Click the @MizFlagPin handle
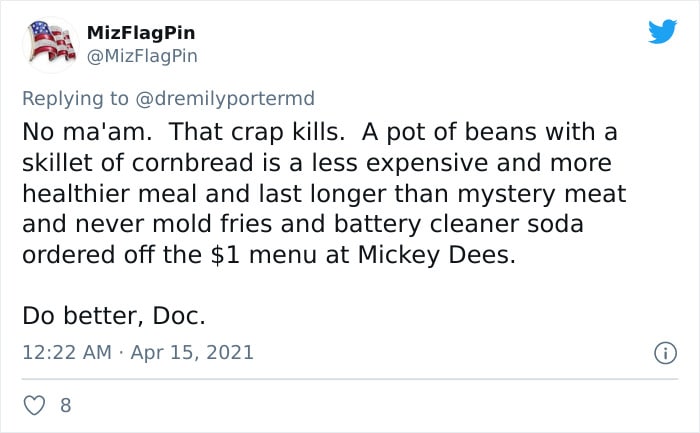Viewport: 700px width, 433px height. (x=142, y=56)
